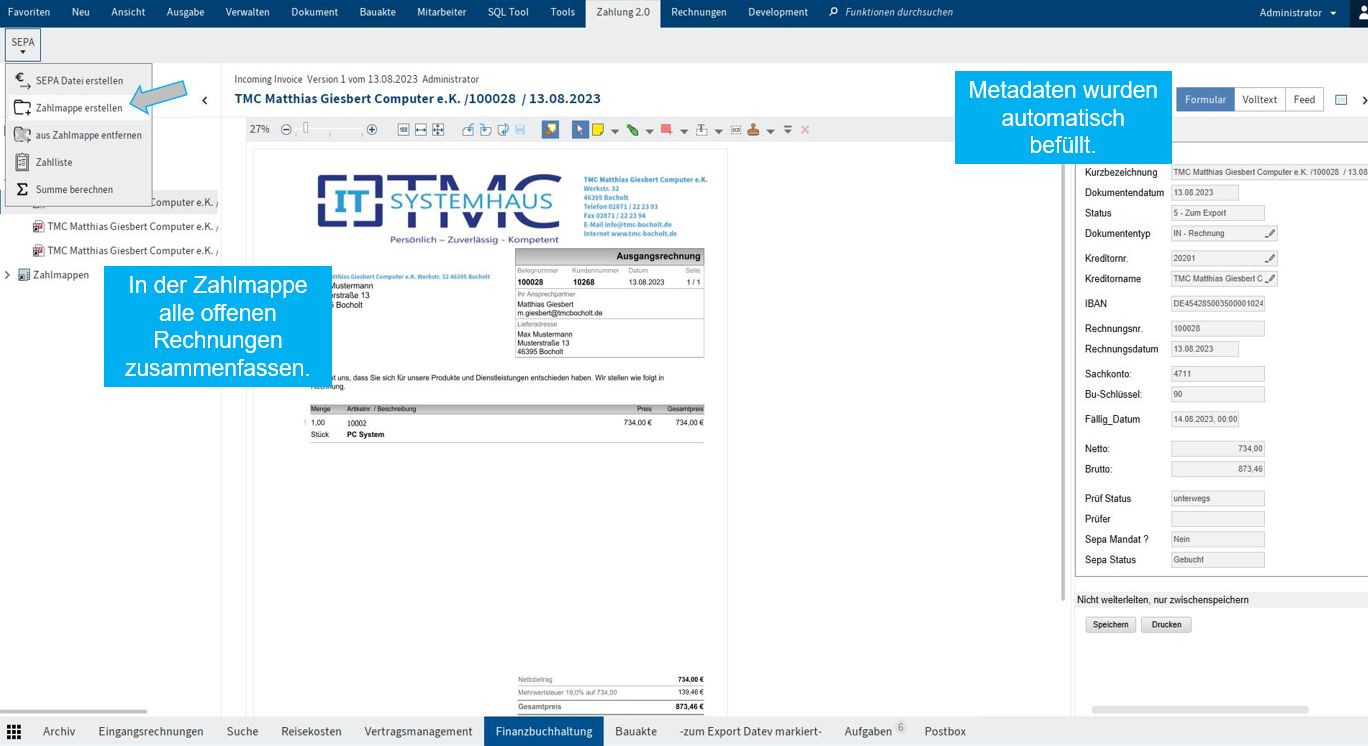Click the Speichern button
This screenshot has height=746, width=1368.
click(x=1110, y=624)
